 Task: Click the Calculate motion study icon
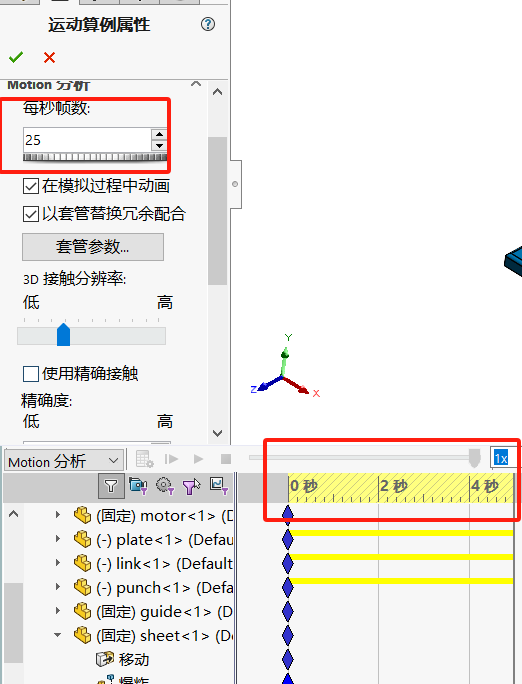coord(144,459)
